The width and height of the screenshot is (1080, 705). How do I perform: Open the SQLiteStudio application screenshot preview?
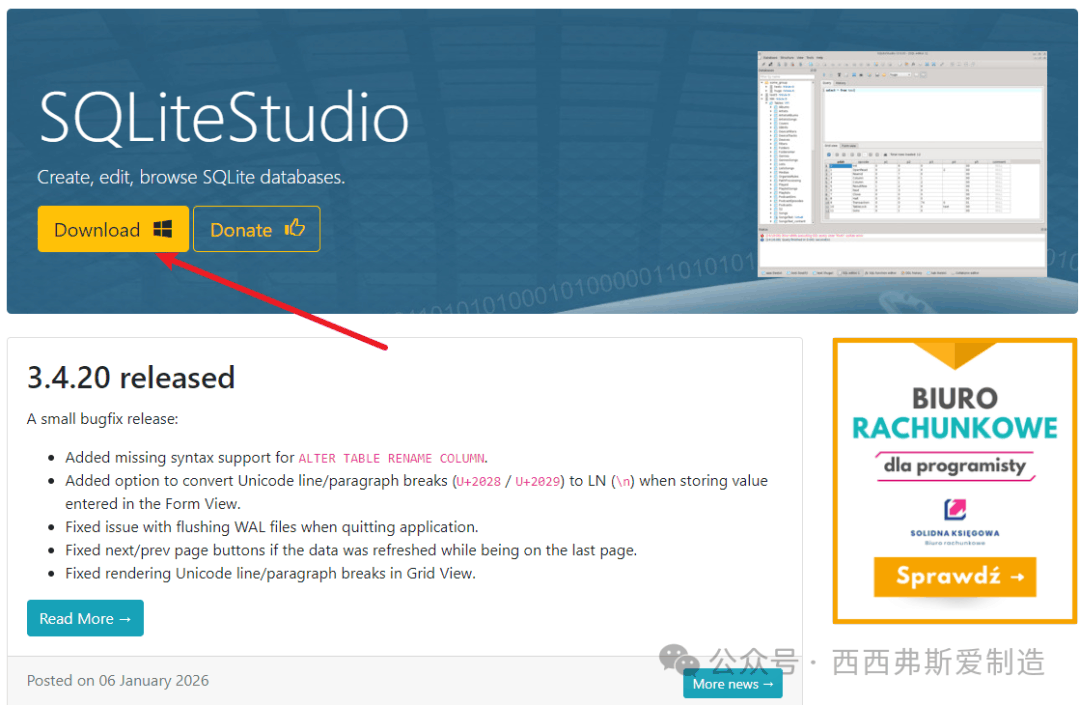click(x=901, y=165)
